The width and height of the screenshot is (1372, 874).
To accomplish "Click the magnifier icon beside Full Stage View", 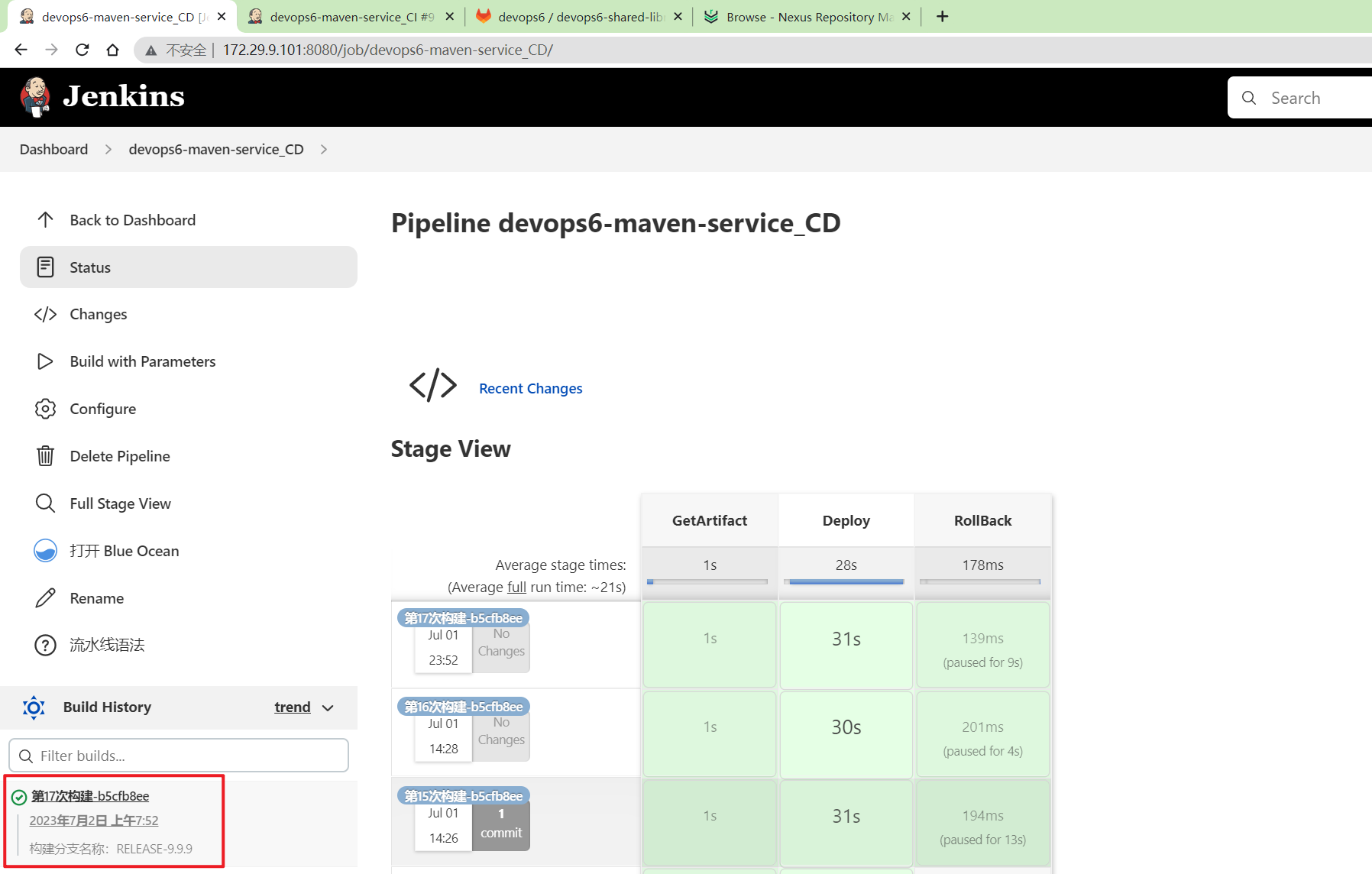I will tap(45, 503).
